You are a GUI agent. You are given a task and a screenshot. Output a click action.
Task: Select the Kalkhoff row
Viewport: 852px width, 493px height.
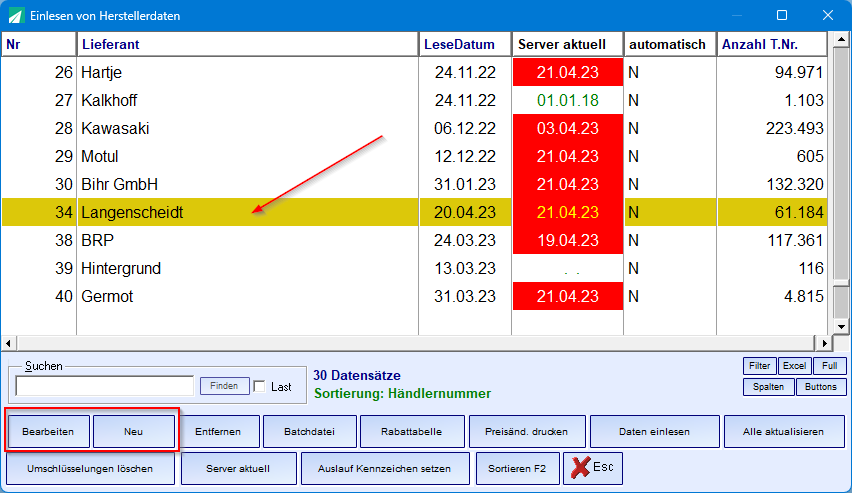pyautogui.click(x=415, y=100)
